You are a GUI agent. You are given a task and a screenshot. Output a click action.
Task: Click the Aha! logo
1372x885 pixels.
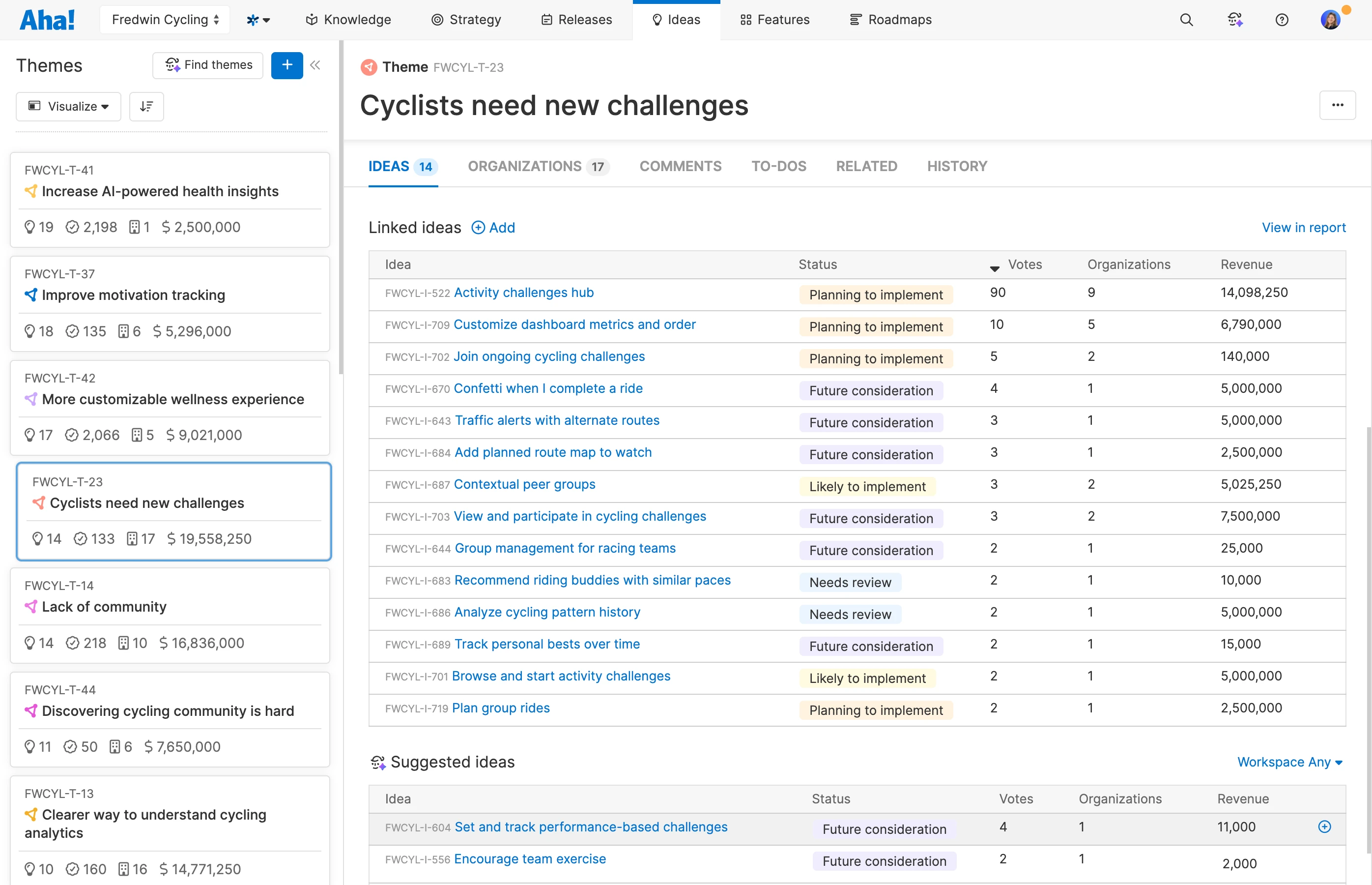tap(47, 20)
